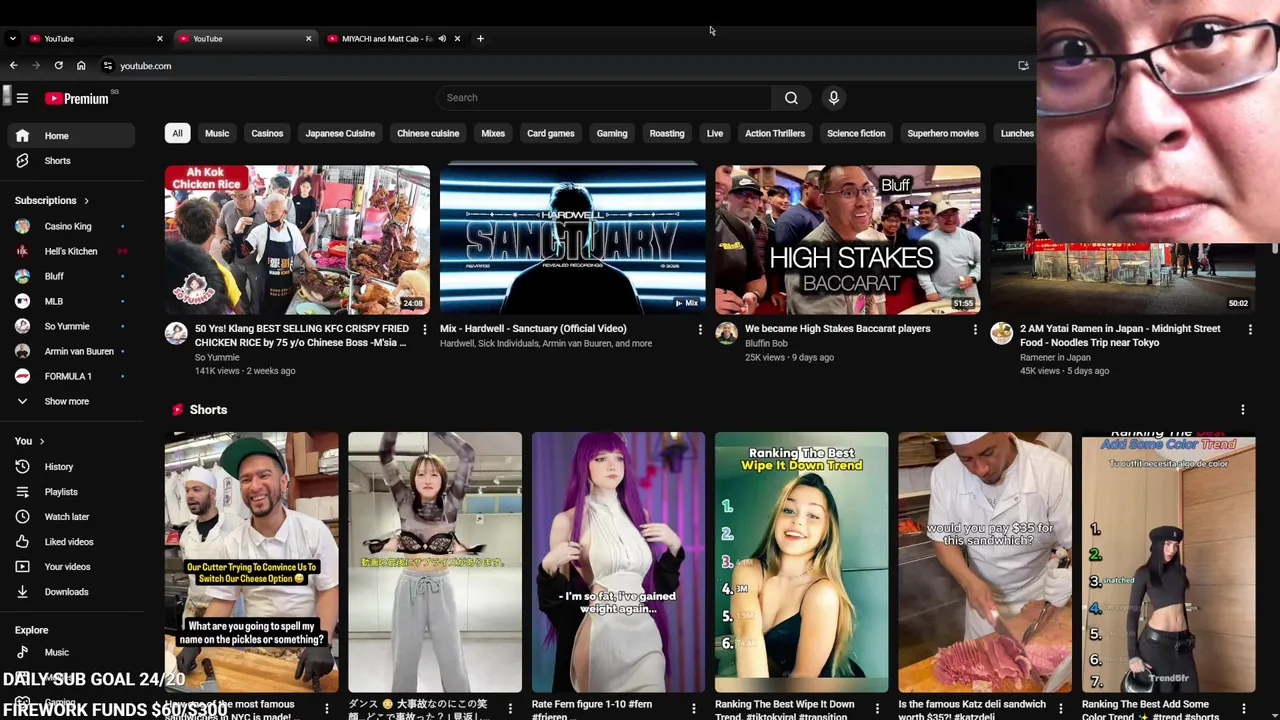1280x720 pixels.
Task: Mute the MIYACHI and Matt Cab tab audio
Action: (x=442, y=39)
